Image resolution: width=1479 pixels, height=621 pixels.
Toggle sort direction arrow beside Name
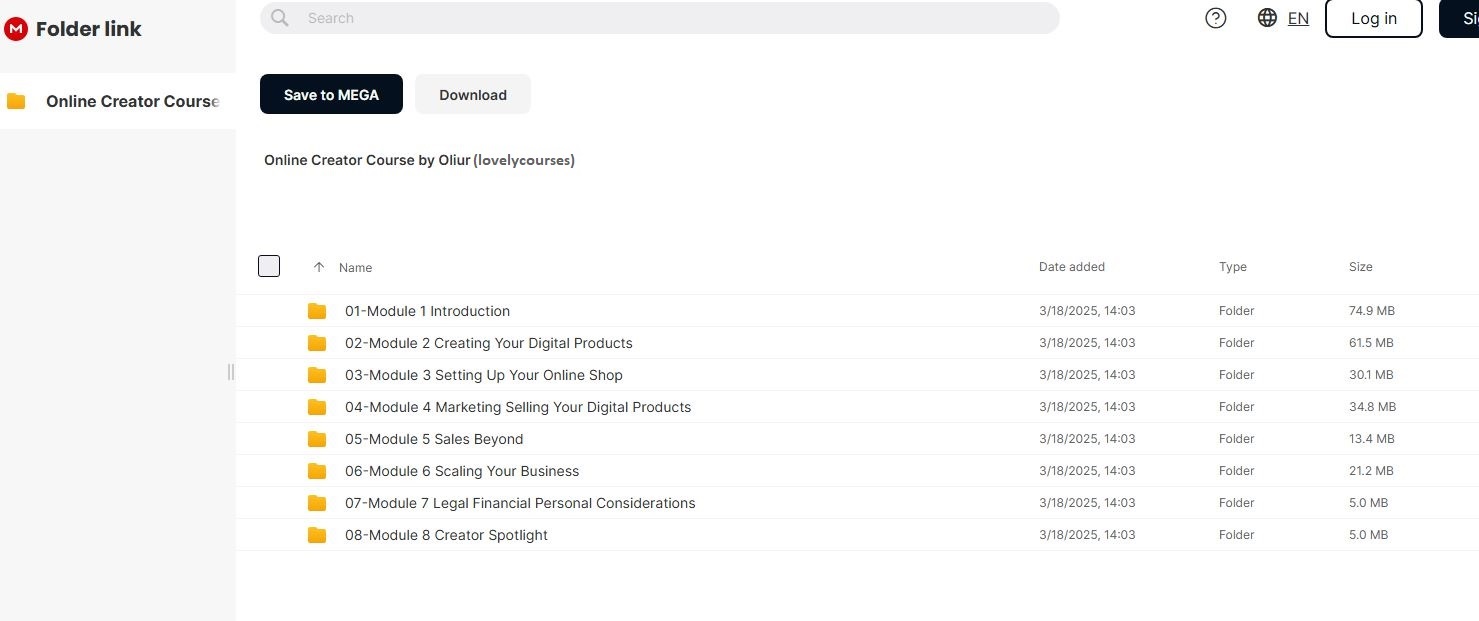pyautogui.click(x=319, y=267)
